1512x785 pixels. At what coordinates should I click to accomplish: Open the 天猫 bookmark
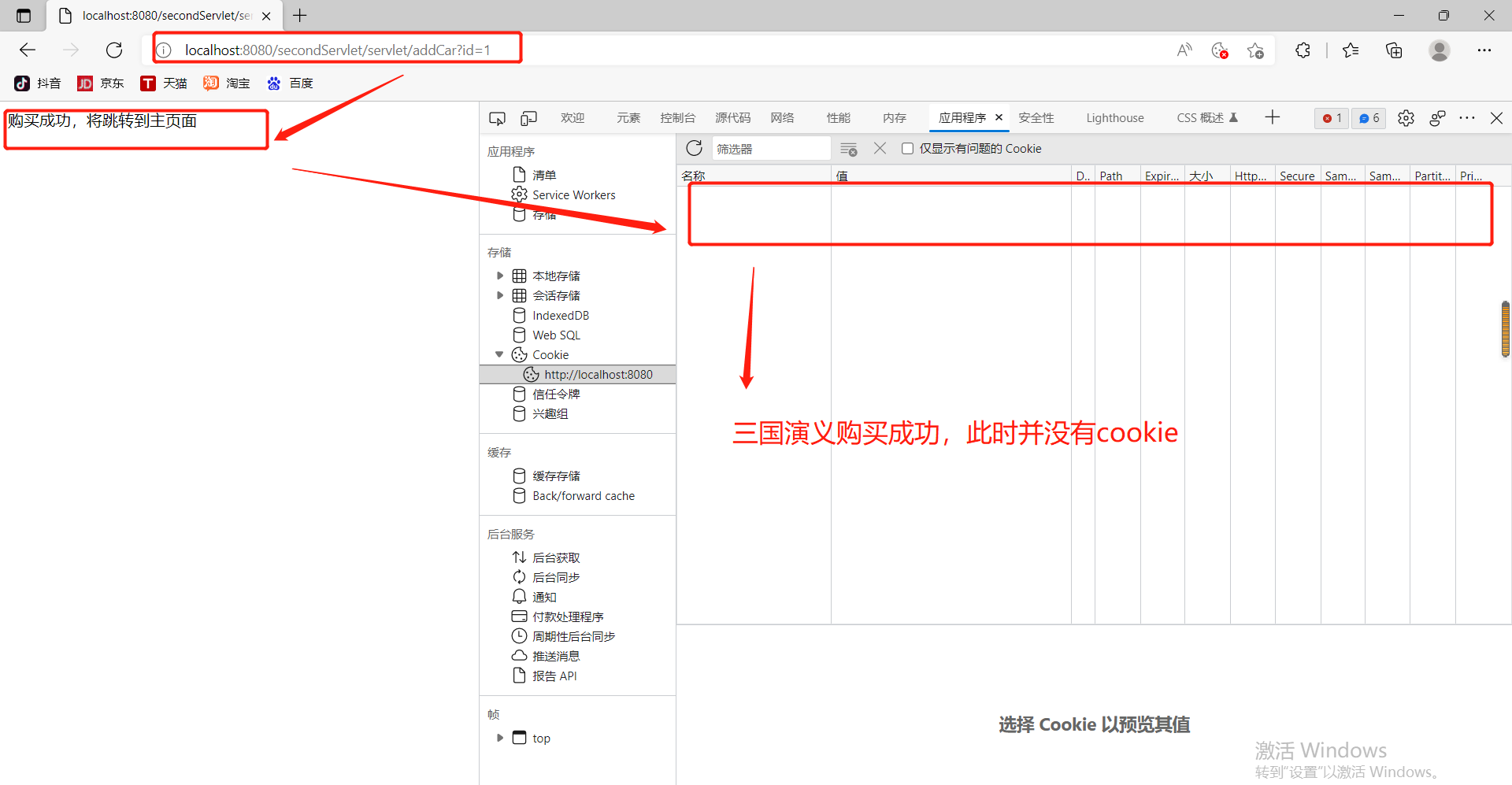point(164,83)
